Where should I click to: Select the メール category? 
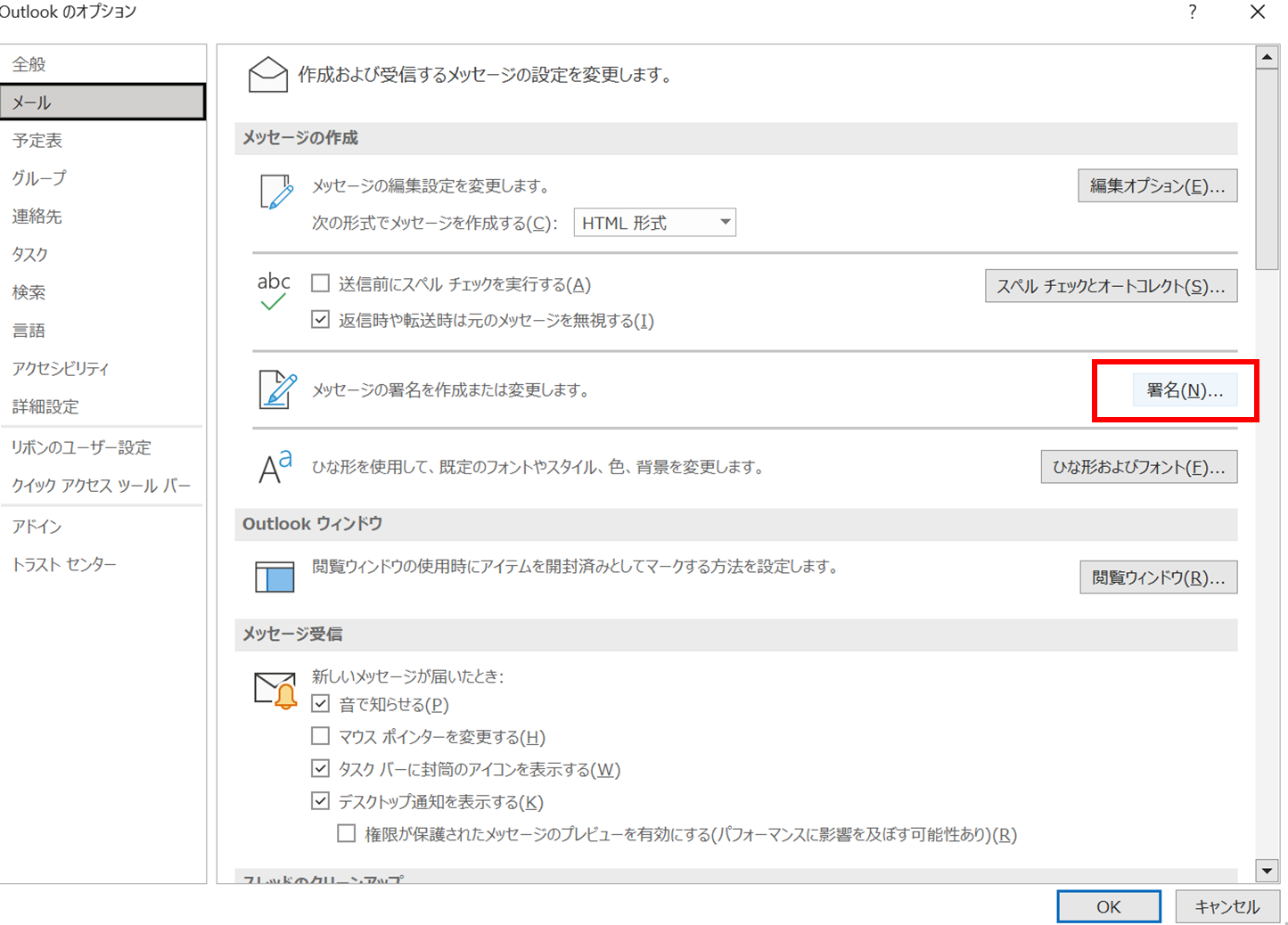click(x=103, y=102)
